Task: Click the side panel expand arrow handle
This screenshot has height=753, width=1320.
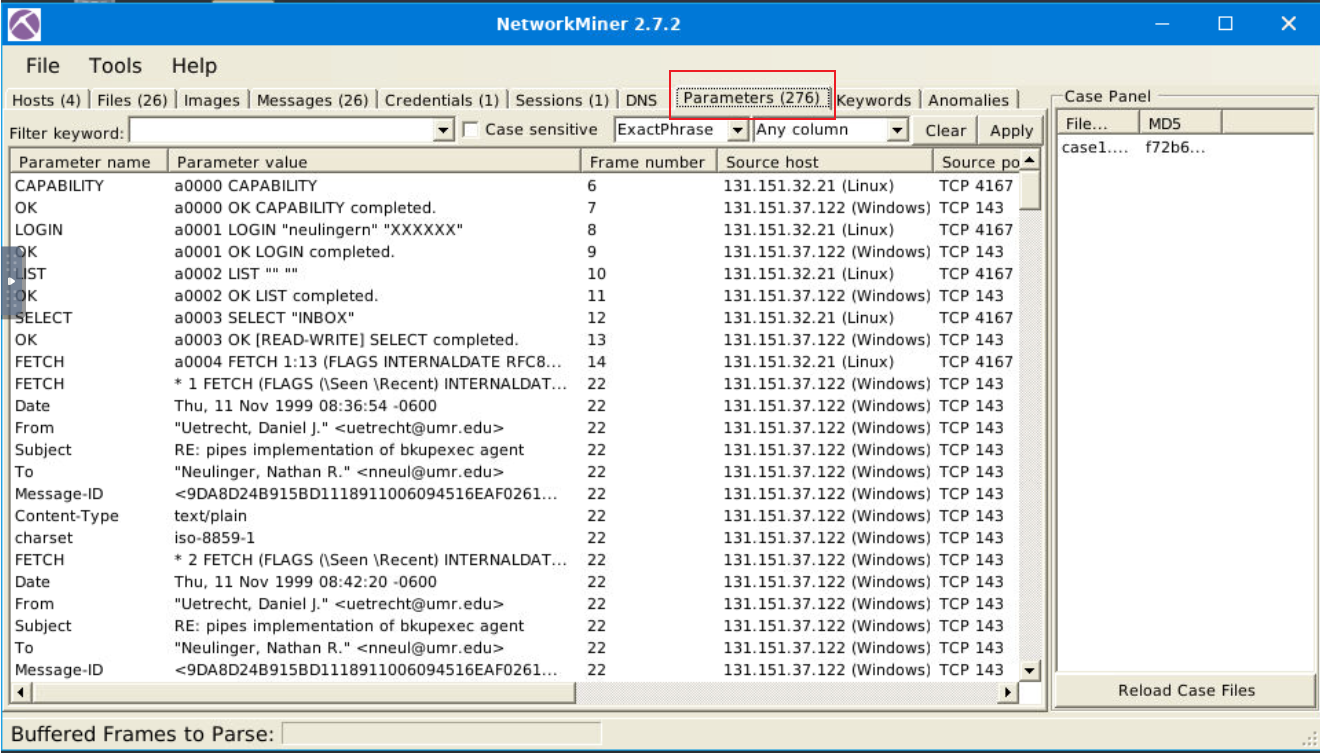Action: (x=11, y=281)
